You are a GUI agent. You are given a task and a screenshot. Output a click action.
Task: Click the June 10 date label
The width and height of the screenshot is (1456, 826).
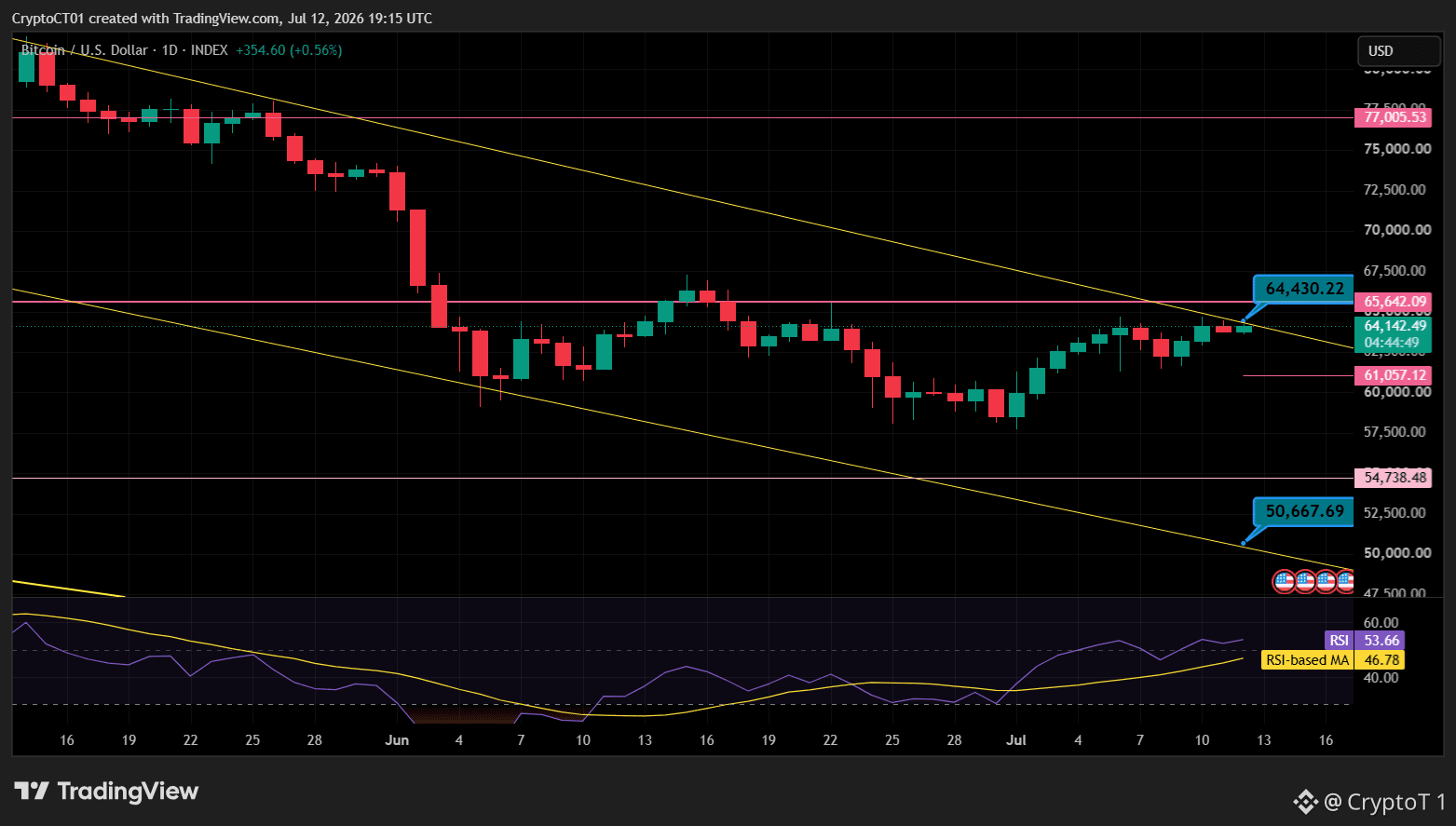583,740
